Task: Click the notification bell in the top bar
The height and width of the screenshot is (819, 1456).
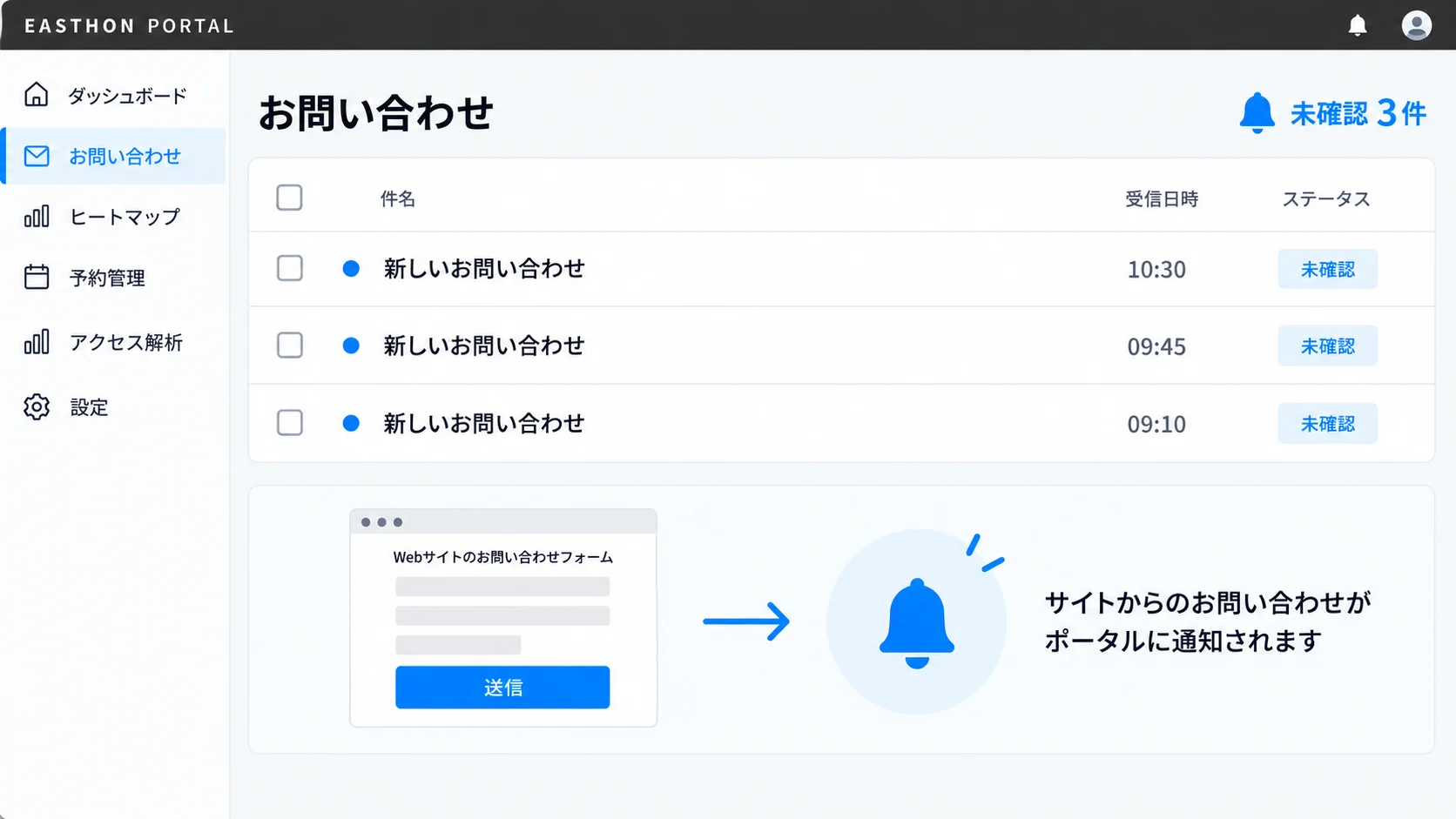Action: [x=1358, y=25]
